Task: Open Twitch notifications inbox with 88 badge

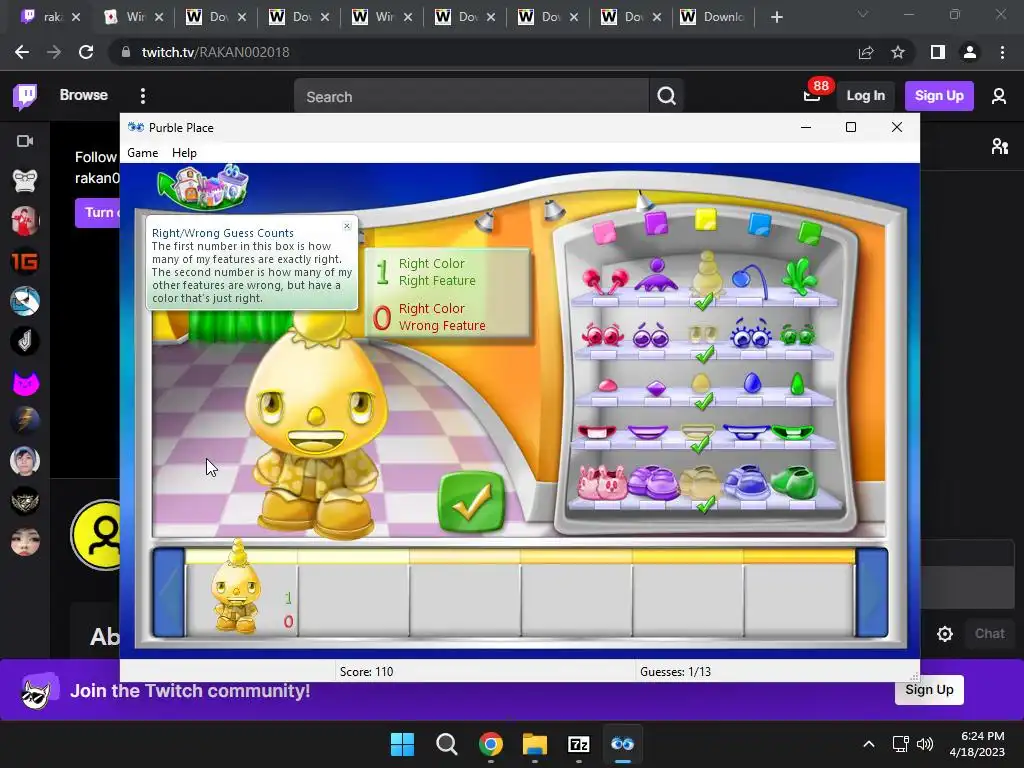Action: pyautogui.click(x=812, y=96)
